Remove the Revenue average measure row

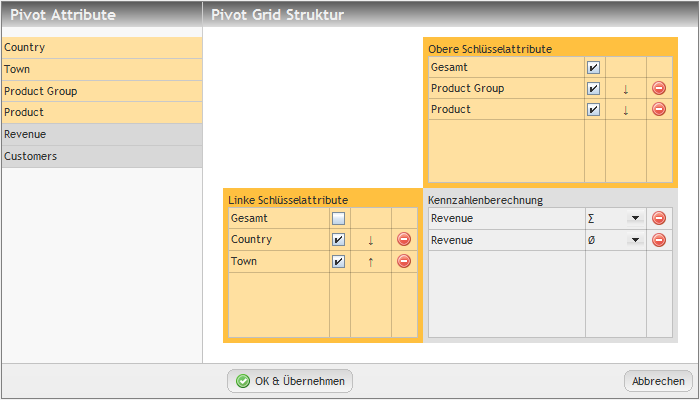pos(658,240)
